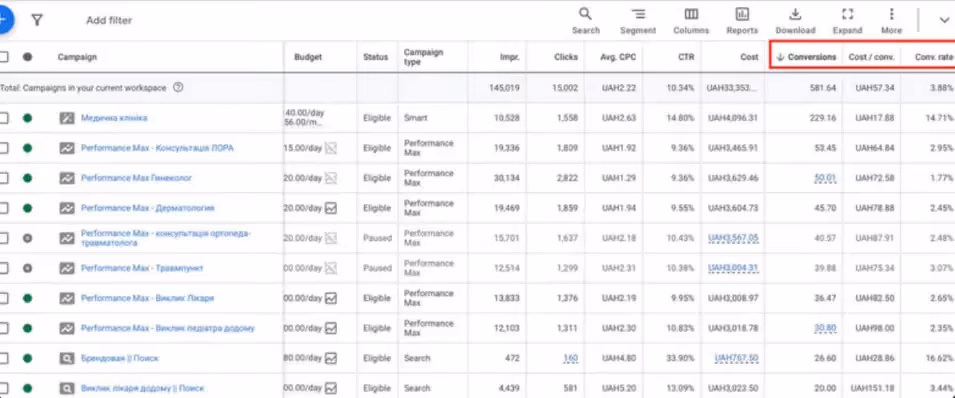Open status dot for Performance Max Гінеколог
Image resolution: width=955 pixels, height=398 pixels.
[x=27, y=178]
